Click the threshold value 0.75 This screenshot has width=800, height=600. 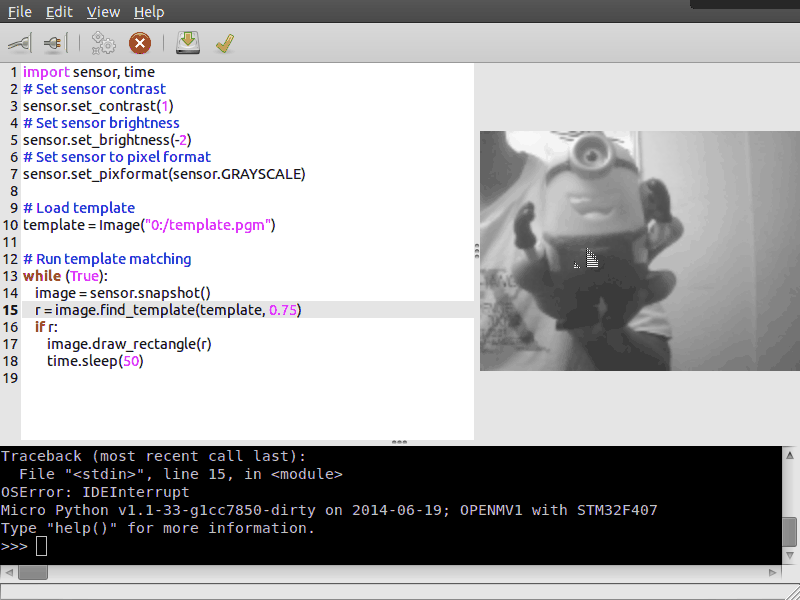point(283,310)
